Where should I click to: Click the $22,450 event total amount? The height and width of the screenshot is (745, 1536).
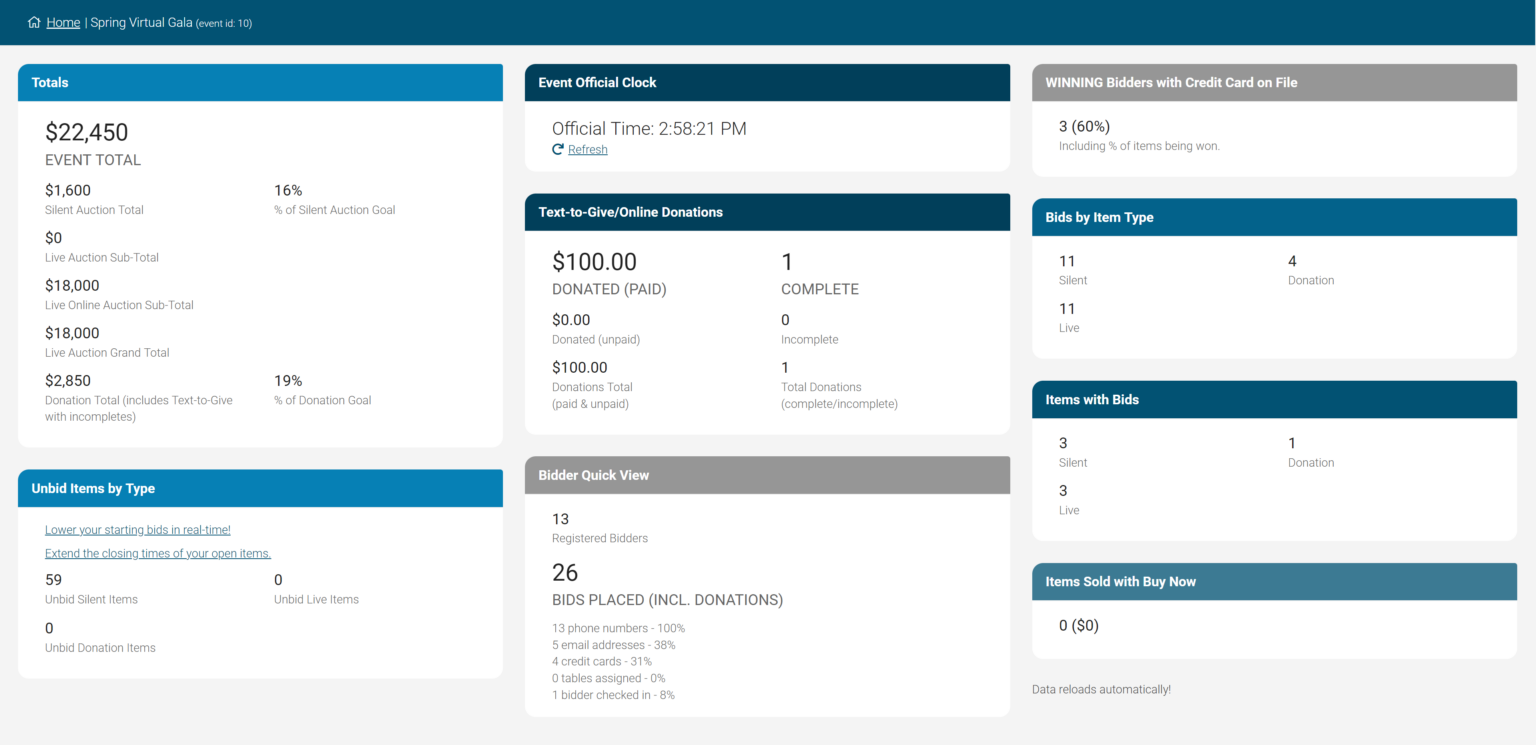87,132
